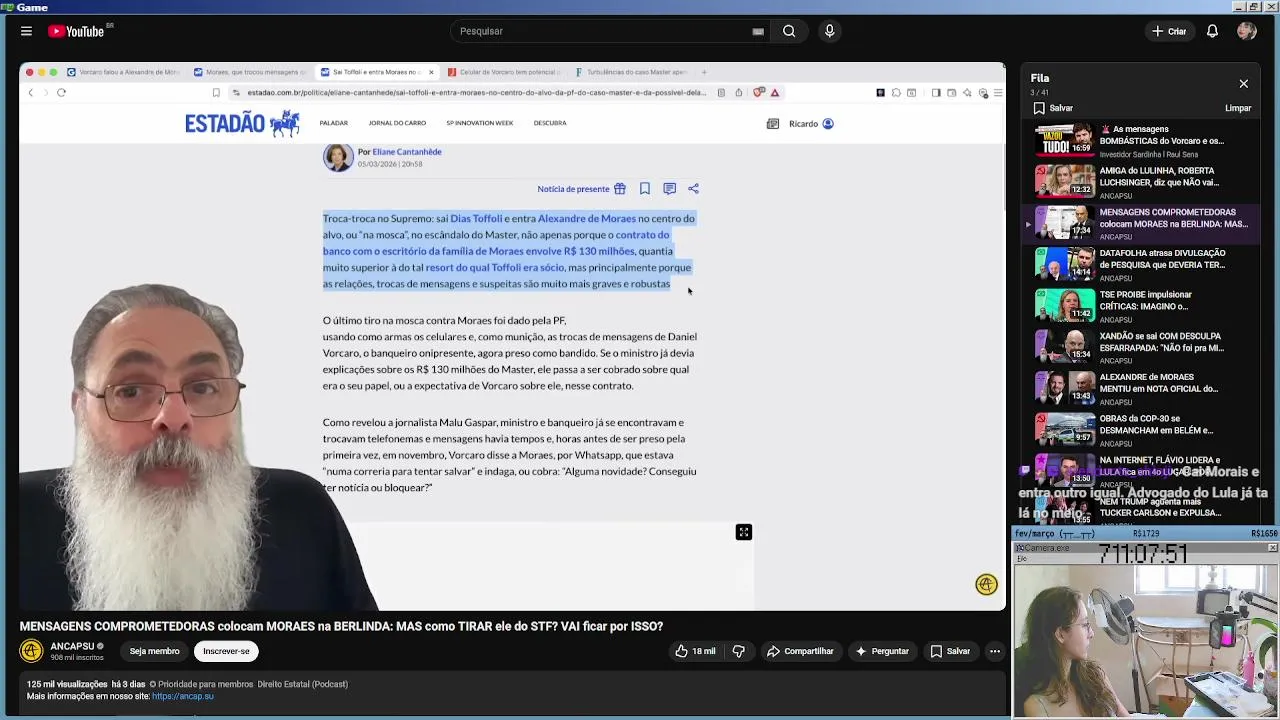Open the YouTube guide hamburger menu

click(26, 31)
